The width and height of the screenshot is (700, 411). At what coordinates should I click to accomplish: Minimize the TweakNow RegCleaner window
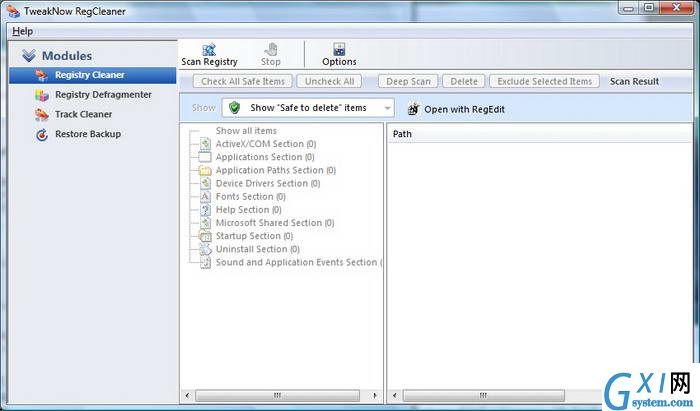pyautogui.click(x=629, y=8)
